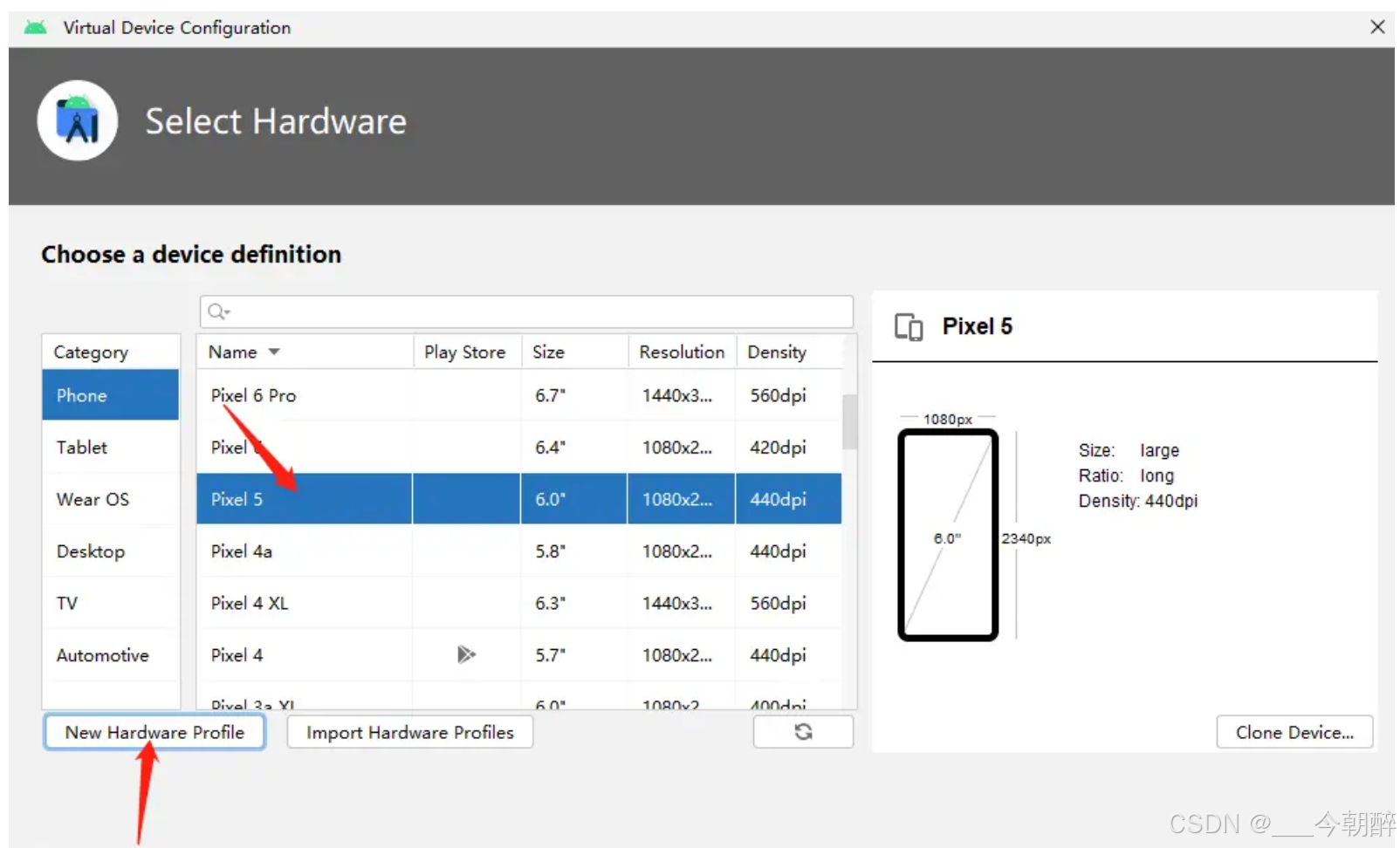The height and width of the screenshot is (848, 1400).
Task: Click the 440dpi density in Pixel 4a row
Action: tap(778, 551)
